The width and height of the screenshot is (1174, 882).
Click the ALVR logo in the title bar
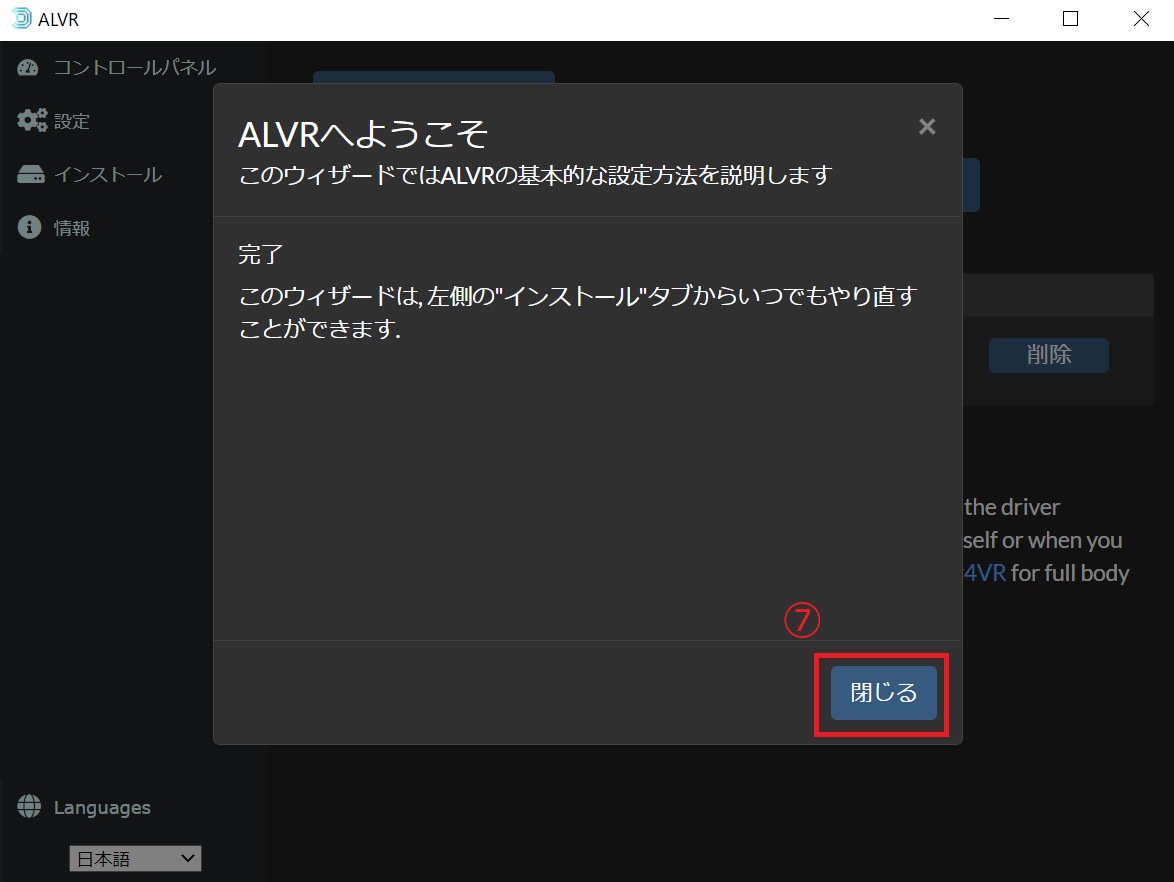22,18
